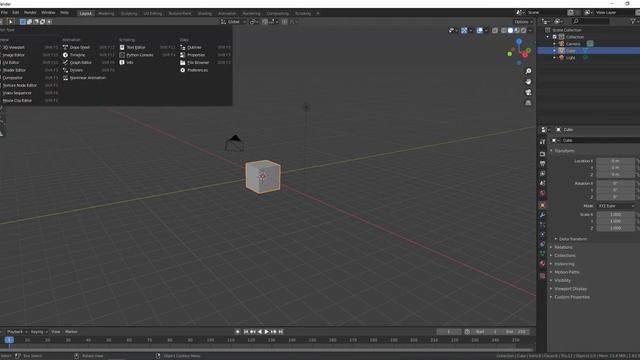
Task: Expand the Delta Transform panel
Action: (573, 239)
